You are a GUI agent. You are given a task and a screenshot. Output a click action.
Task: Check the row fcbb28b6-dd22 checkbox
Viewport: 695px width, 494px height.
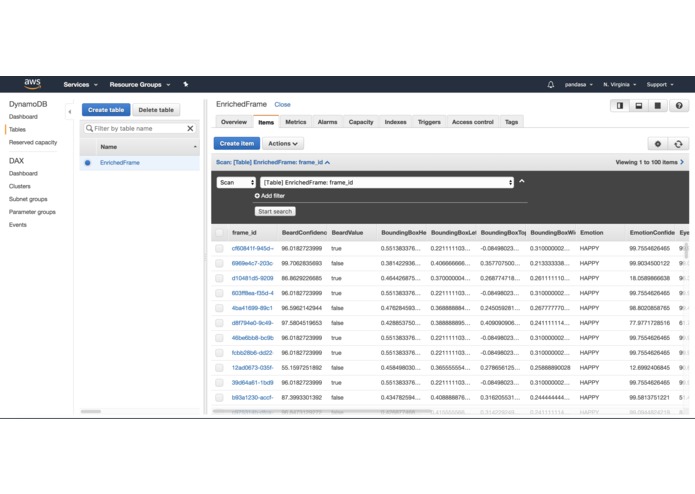[x=219, y=353]
